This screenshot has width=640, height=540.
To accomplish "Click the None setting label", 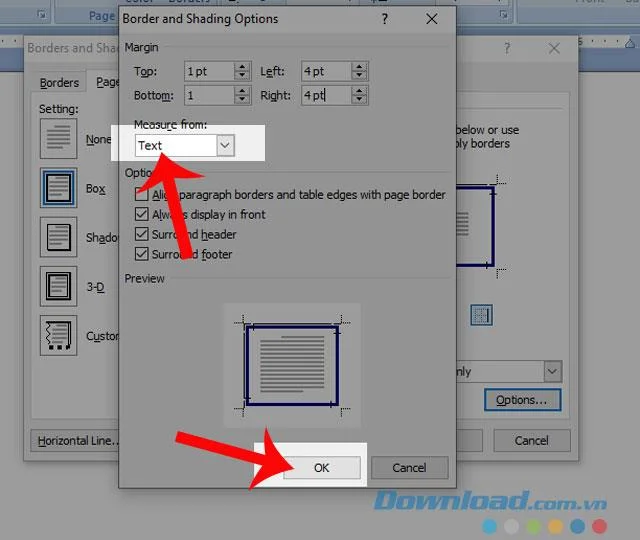I will pyautogui.click(x=98, y=140).
